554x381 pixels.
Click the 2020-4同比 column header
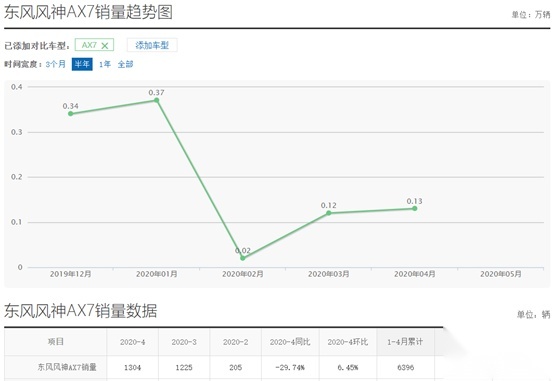click(290, 342)
